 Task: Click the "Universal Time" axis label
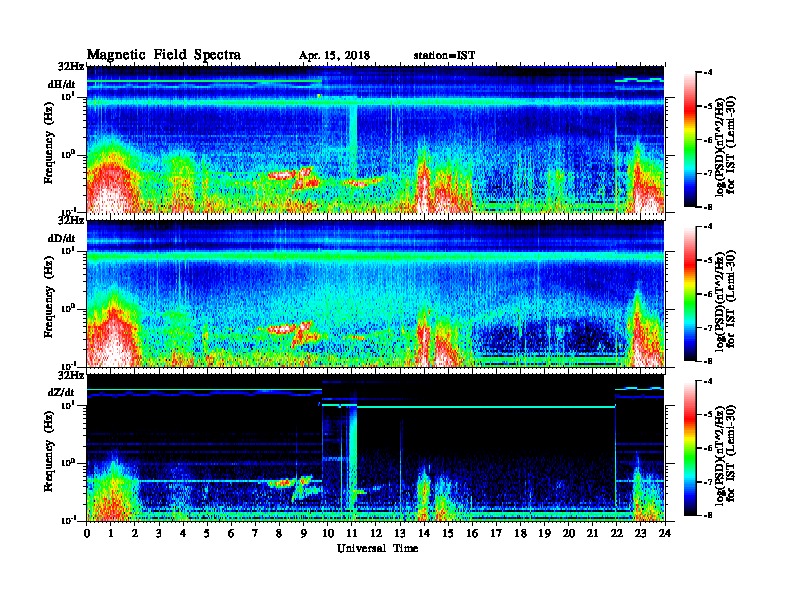coord(377,548)
